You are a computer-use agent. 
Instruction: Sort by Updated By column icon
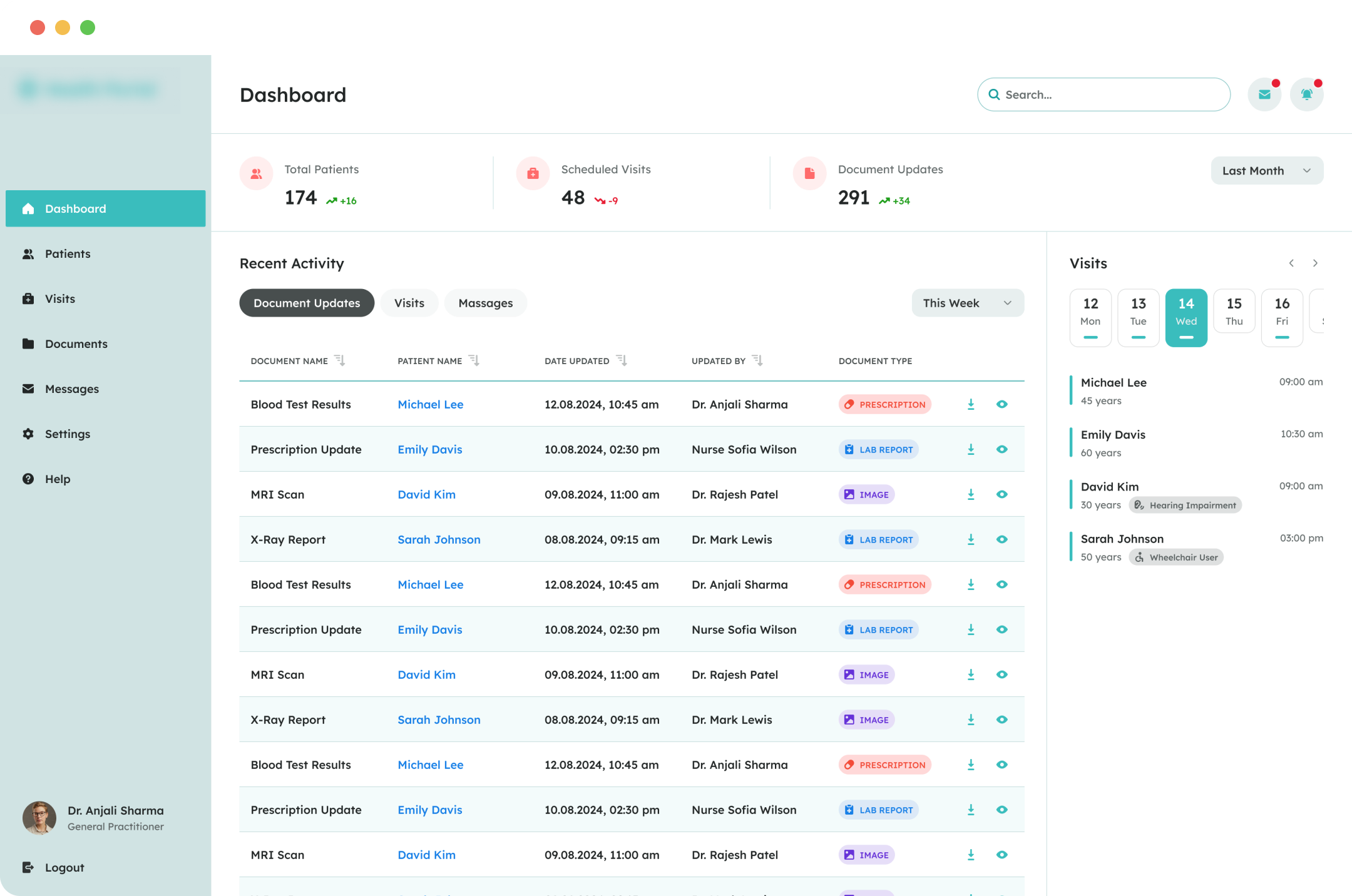[x=757, y=360]
